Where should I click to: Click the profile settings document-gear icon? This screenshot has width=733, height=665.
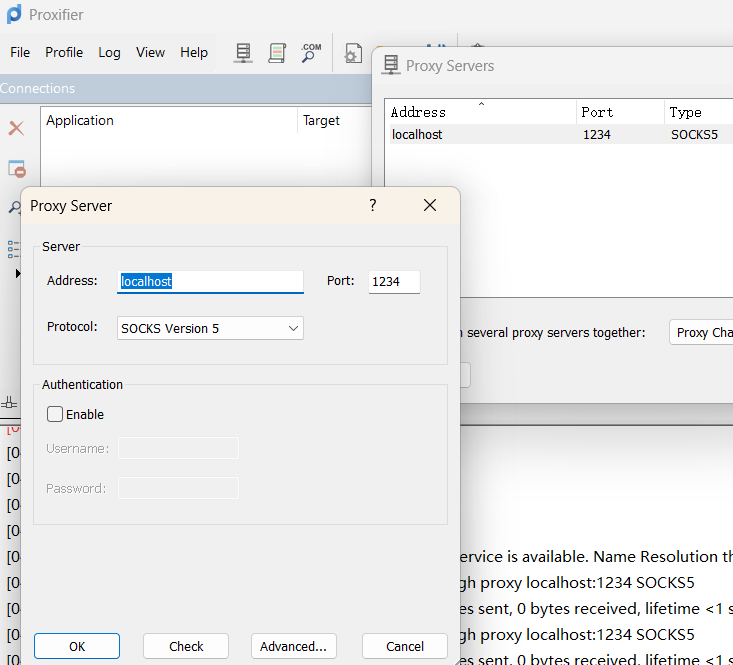point(353,53)
